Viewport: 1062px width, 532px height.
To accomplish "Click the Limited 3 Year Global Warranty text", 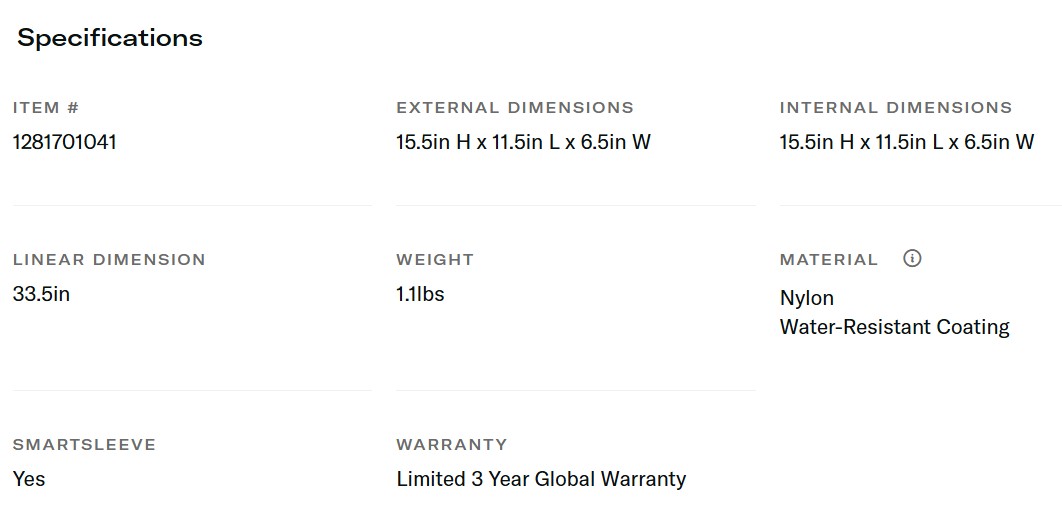I will point(541,479).
